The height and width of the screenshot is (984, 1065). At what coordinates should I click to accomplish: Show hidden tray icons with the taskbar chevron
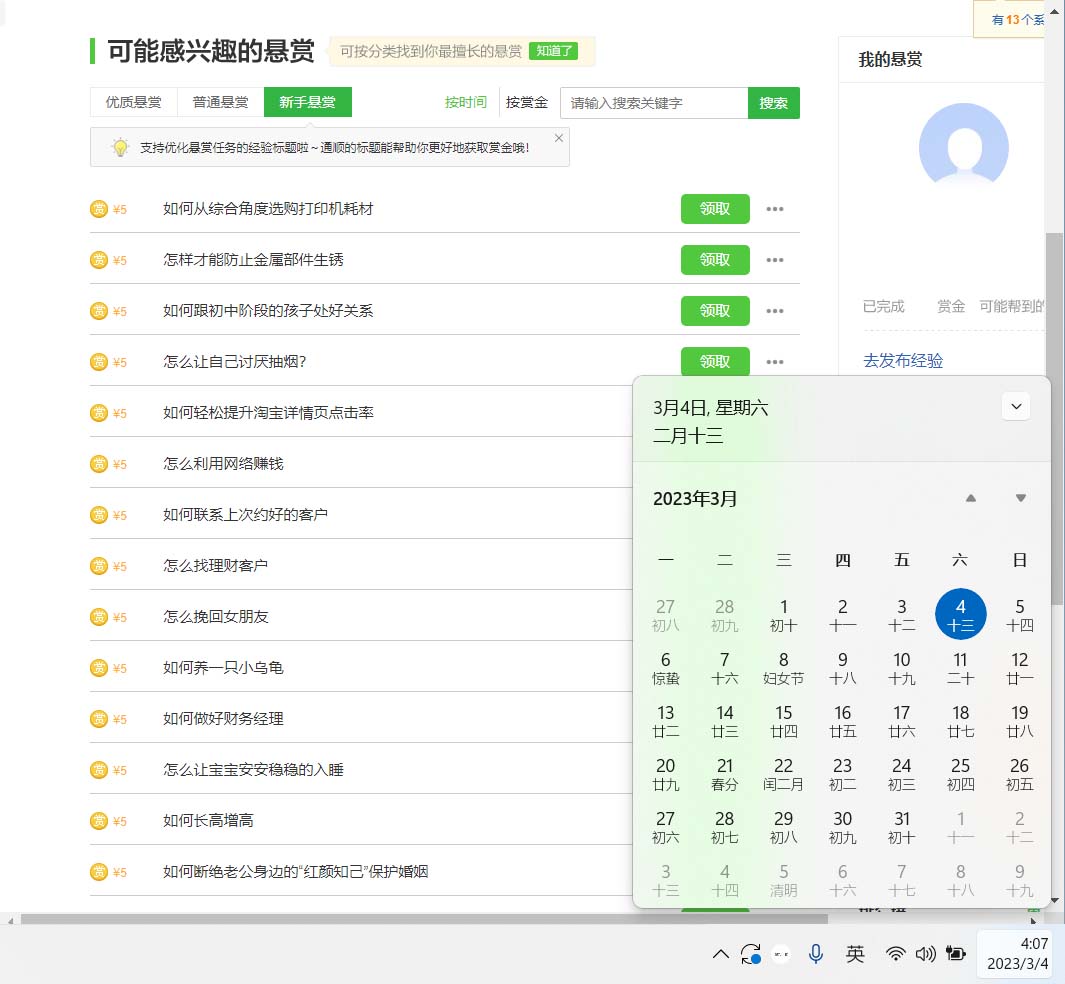click(x=720, y=954)
